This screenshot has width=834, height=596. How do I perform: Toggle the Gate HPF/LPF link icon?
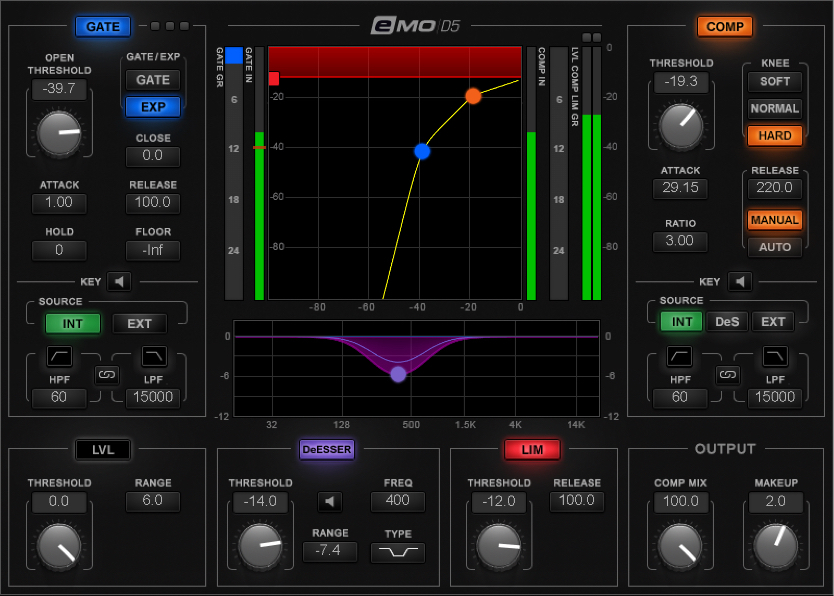pos(106,375)
